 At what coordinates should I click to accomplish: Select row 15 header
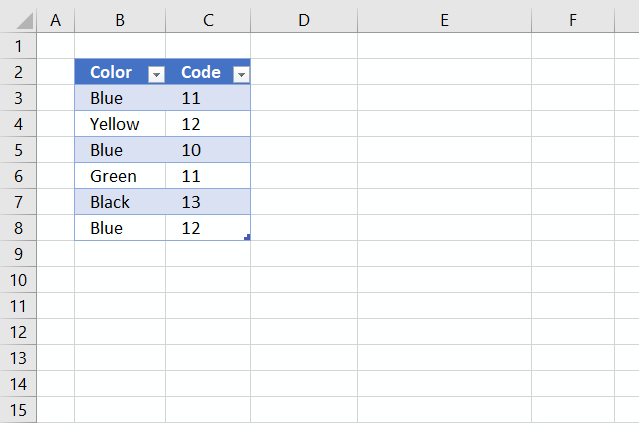(18, 410)
